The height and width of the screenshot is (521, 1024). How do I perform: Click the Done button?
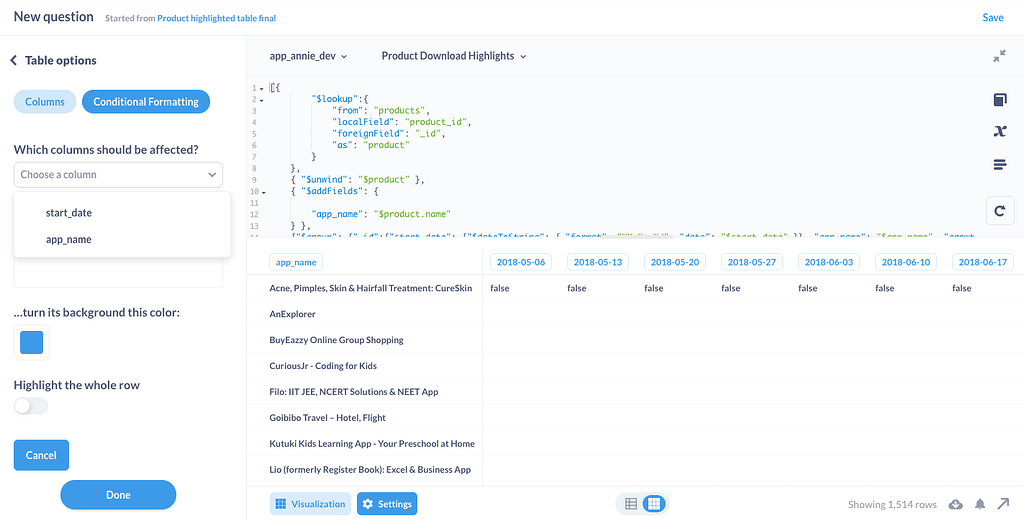(x=118, y=495)
